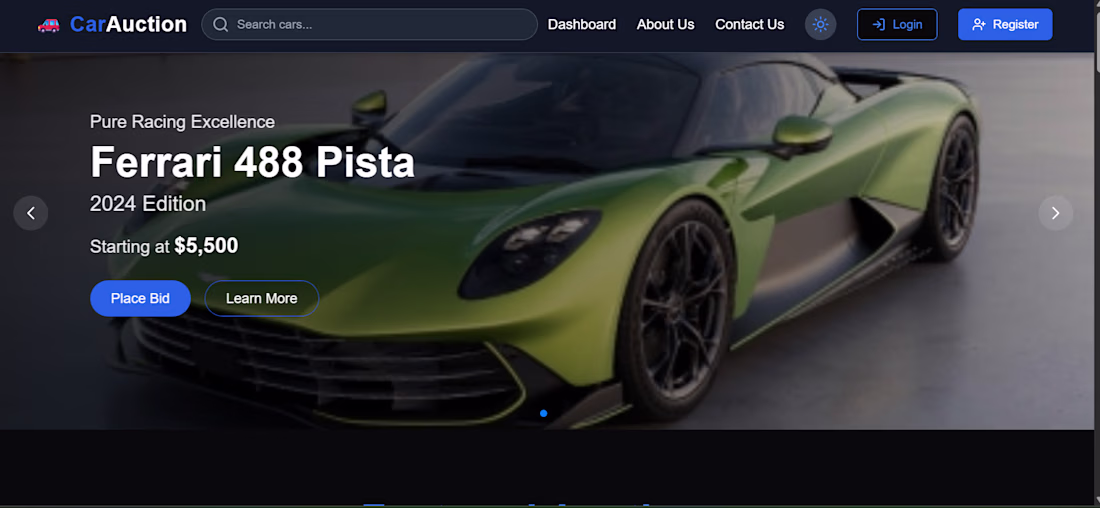The width and height of the screenshot is (1100, 508).
Task: Click the red car logo icon
Action: point(48,25)
